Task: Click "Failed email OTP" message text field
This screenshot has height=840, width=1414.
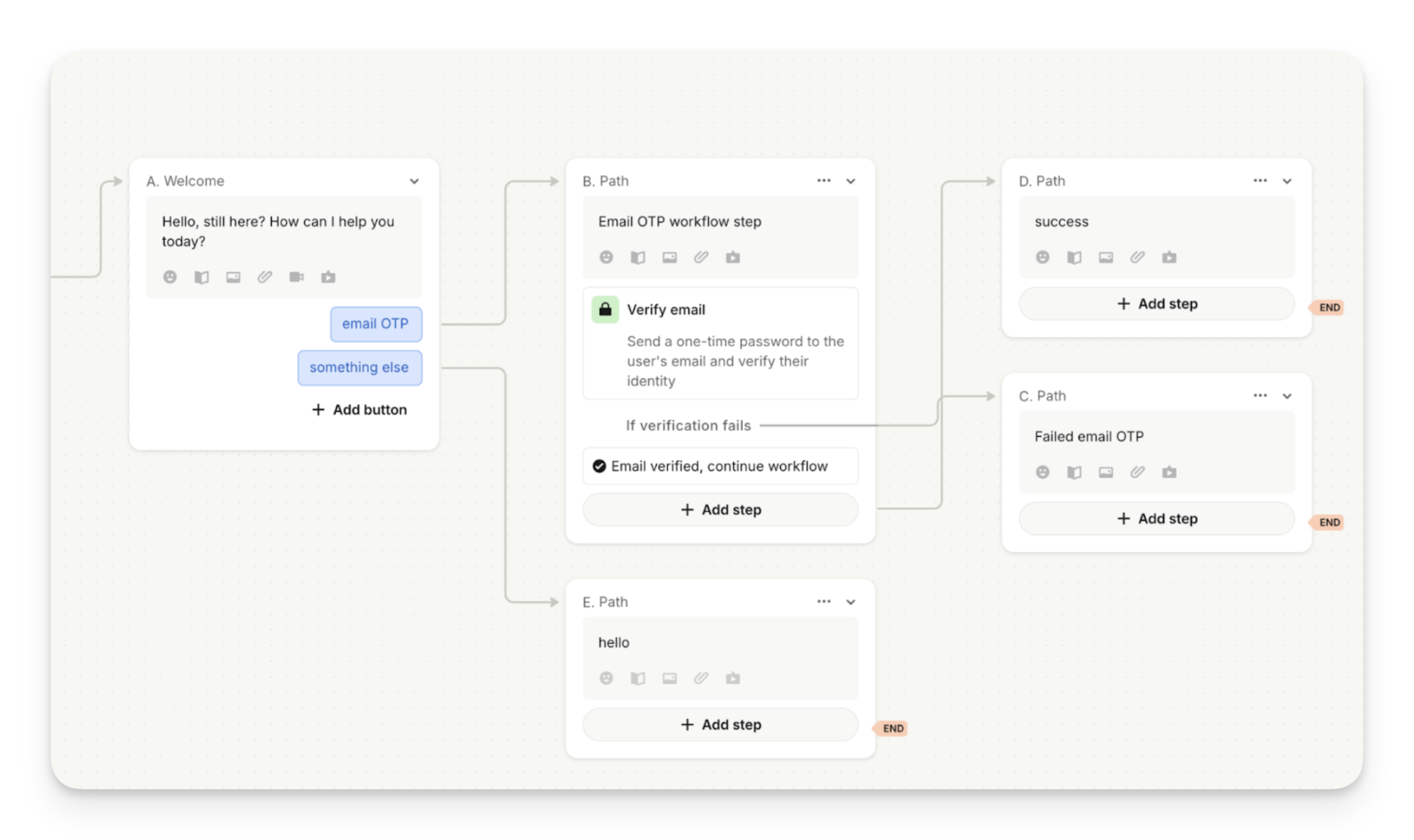Action: pos(1089,437)
